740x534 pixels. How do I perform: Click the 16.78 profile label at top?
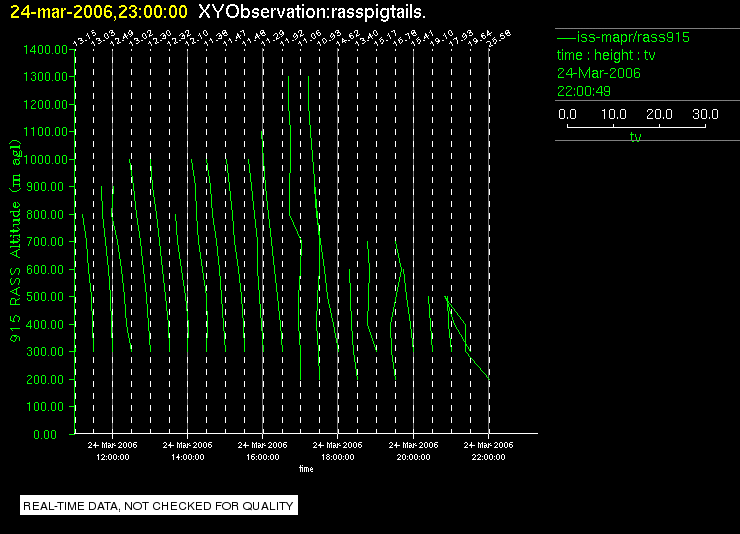click(405, 38)
